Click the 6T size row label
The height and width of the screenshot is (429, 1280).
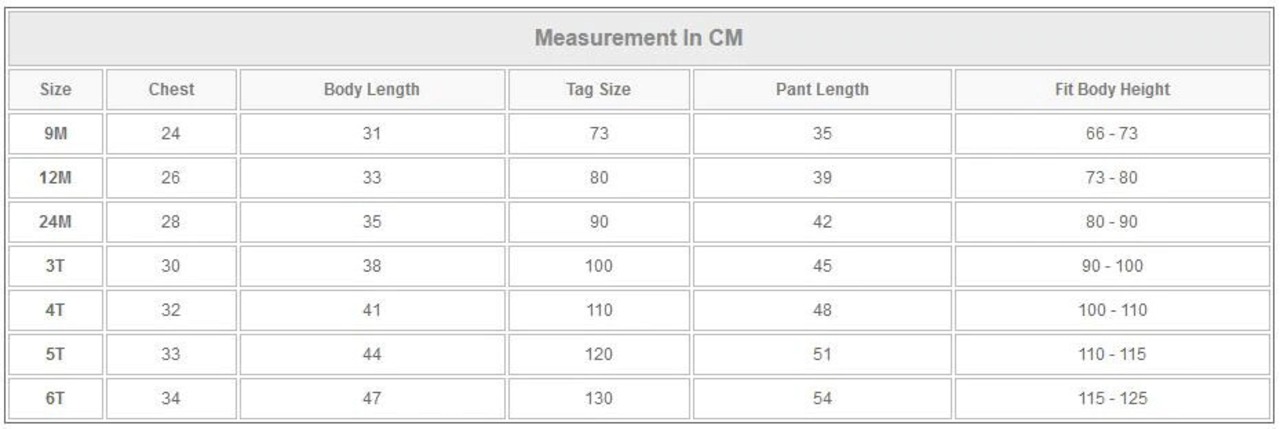pos(55,398)
